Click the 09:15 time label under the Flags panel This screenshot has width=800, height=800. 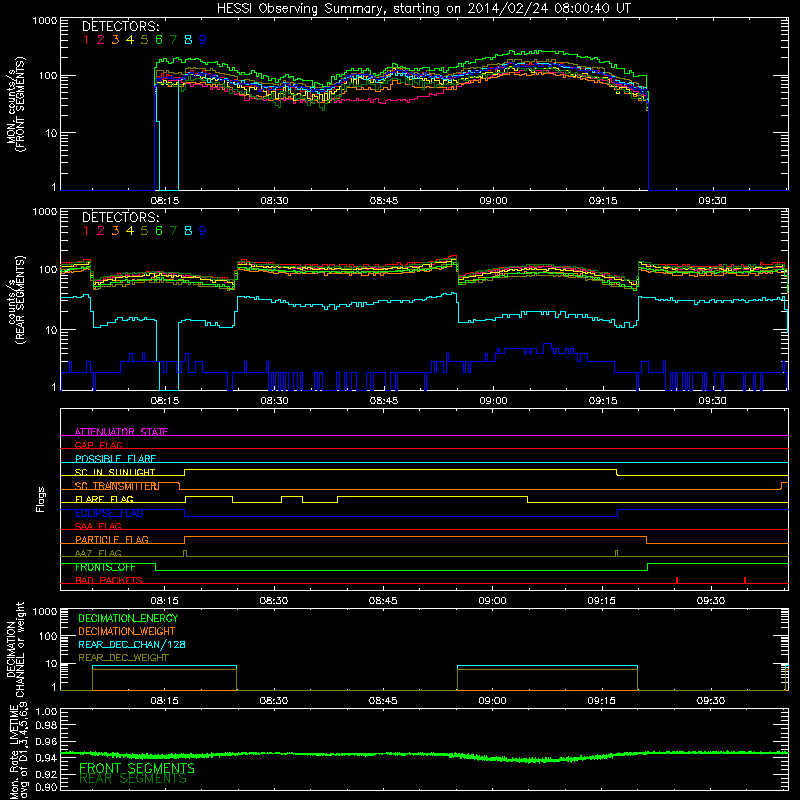click(602, 601)
